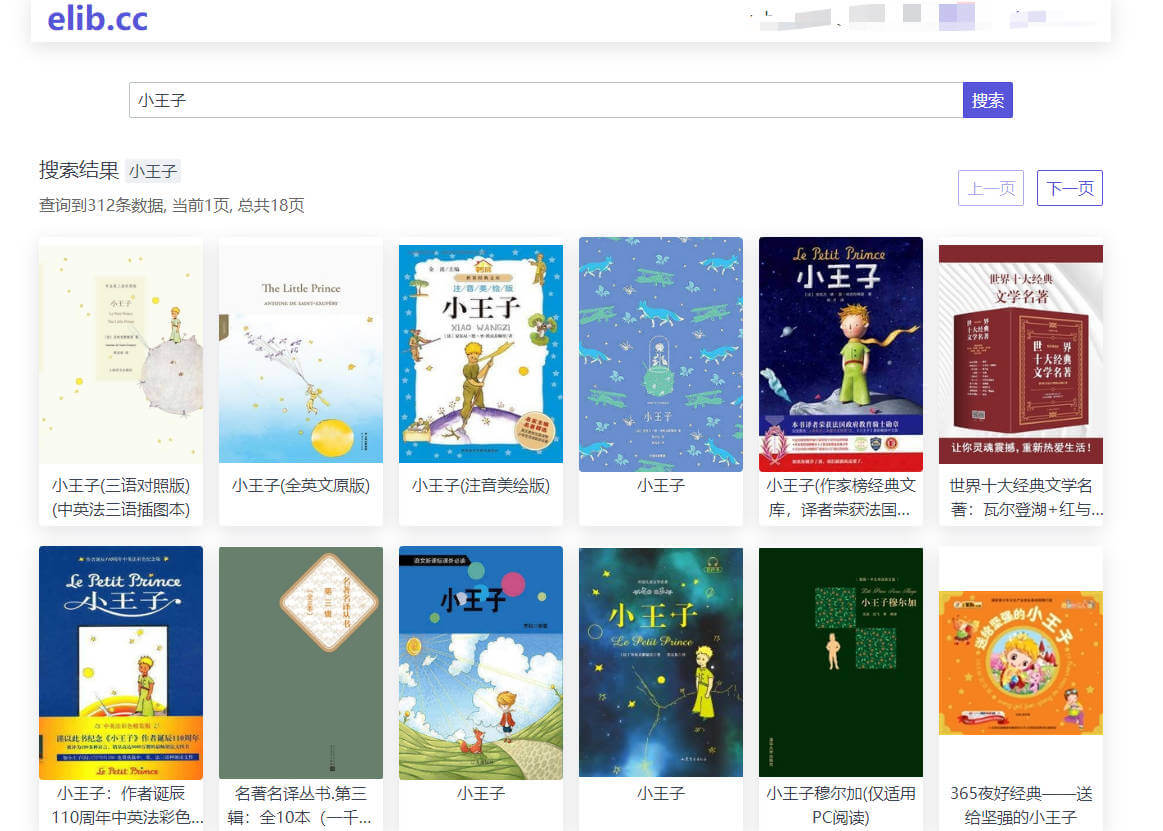Click the title 小王子(注音美绘版)

[x=481, y=485]
